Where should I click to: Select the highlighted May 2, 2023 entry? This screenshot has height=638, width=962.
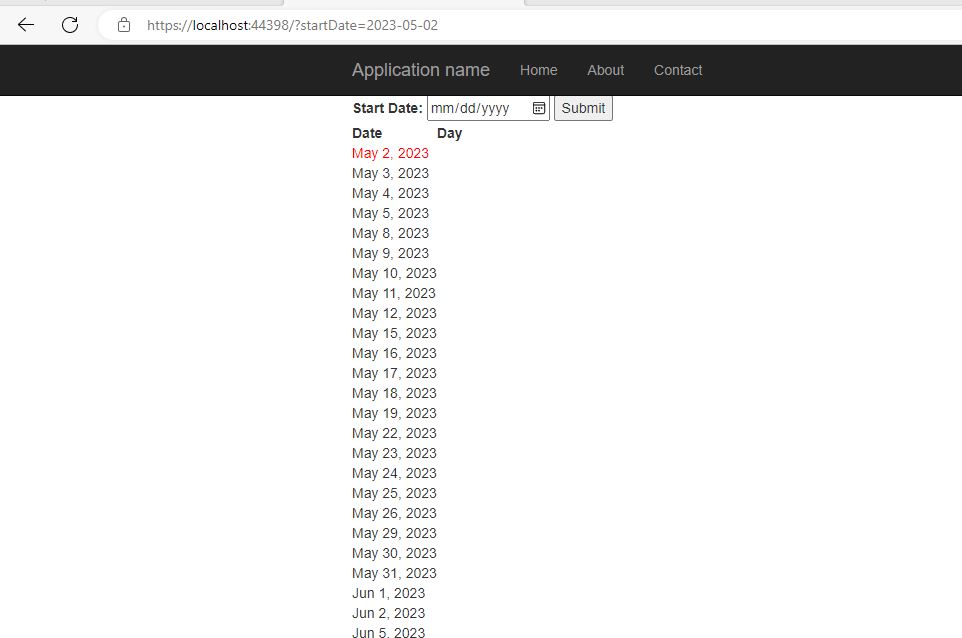[390, 153]
